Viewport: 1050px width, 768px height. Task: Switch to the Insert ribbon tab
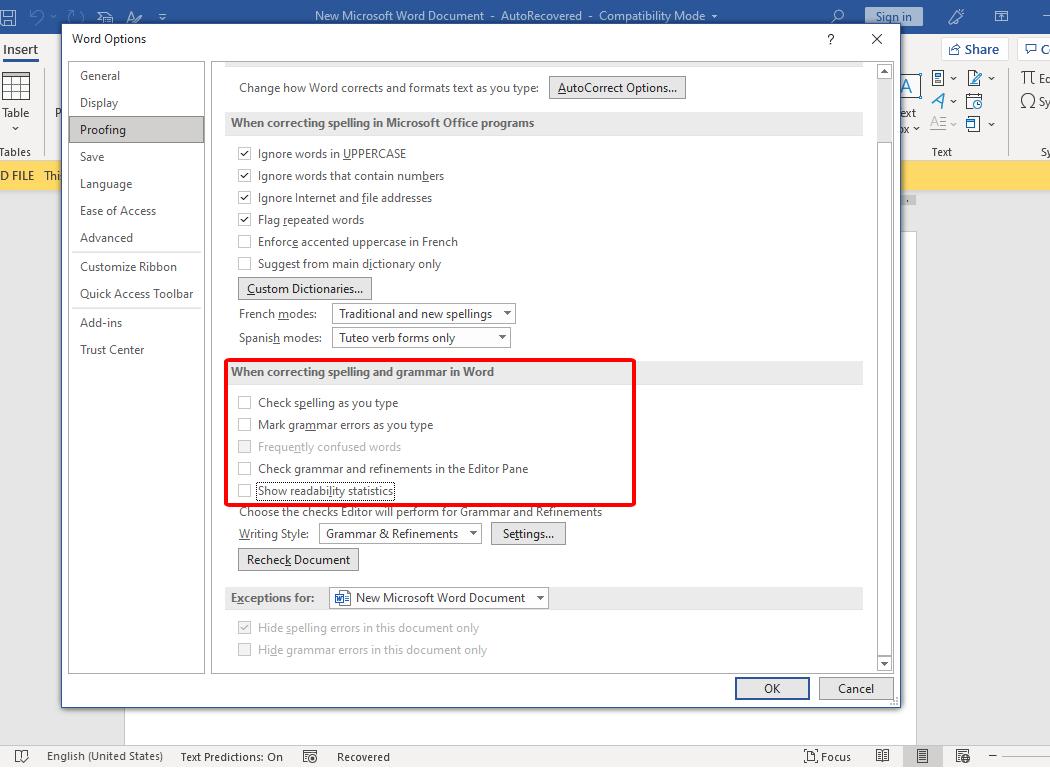pyautogui.click(x=20, y=50)
